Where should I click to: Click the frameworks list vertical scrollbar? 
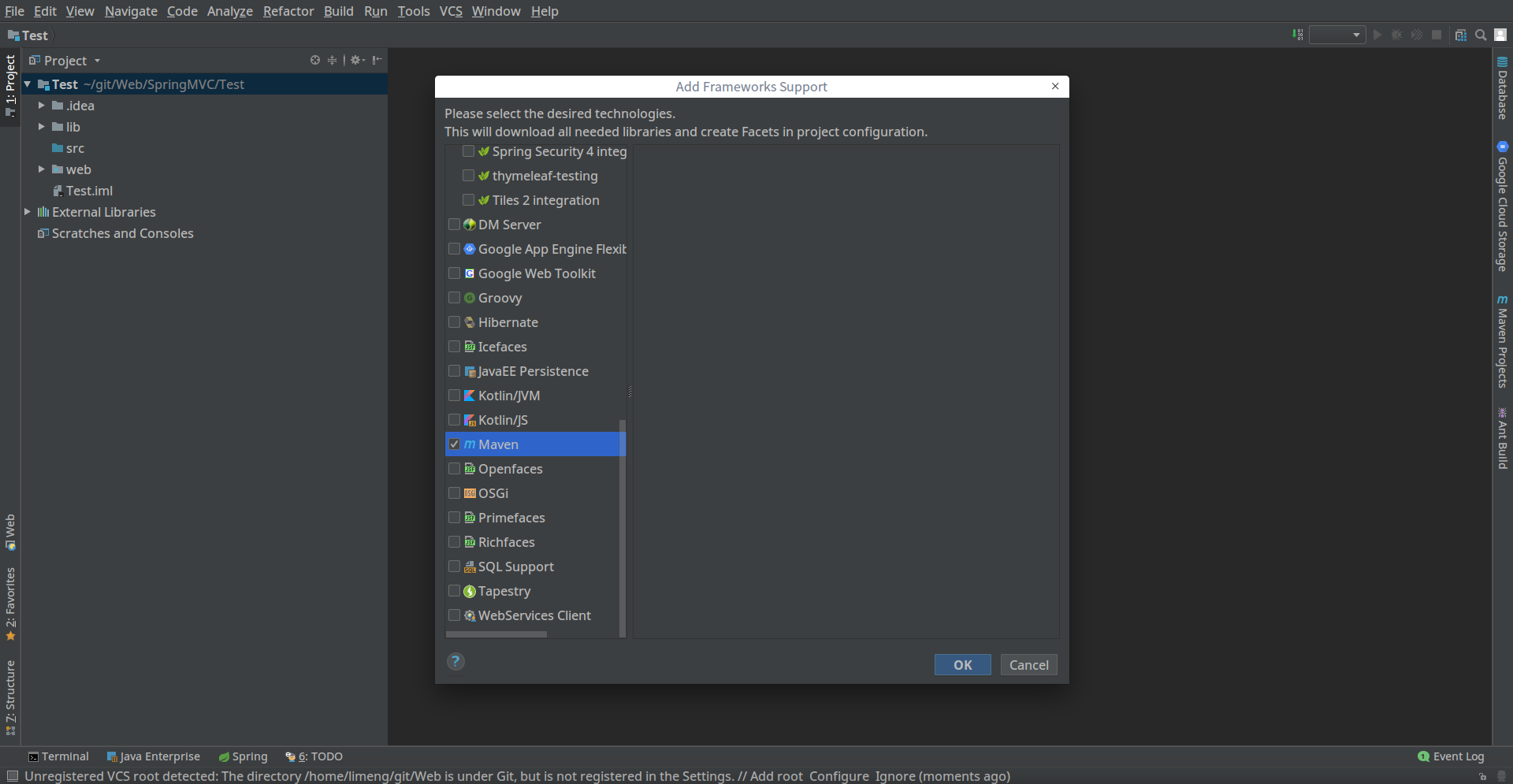(623, 528)
